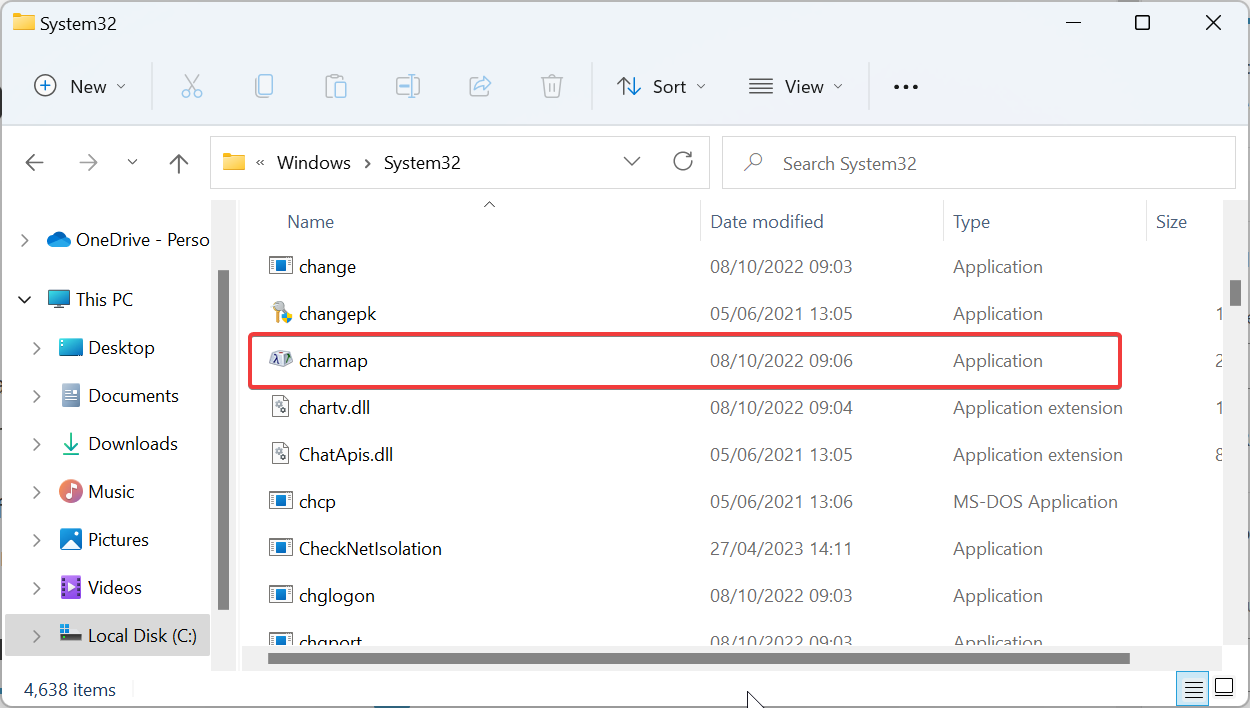Click the CheckNetIsolation file icon

(280, 548)
